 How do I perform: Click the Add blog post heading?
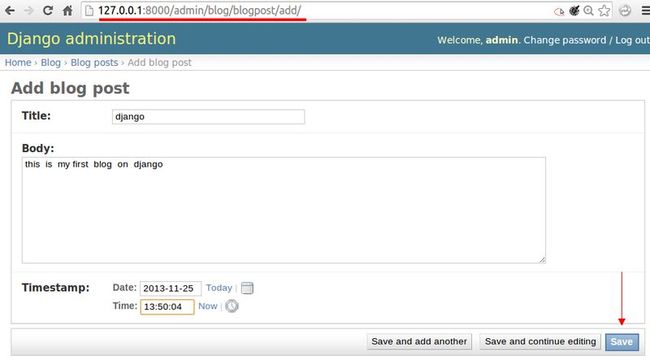70,88
